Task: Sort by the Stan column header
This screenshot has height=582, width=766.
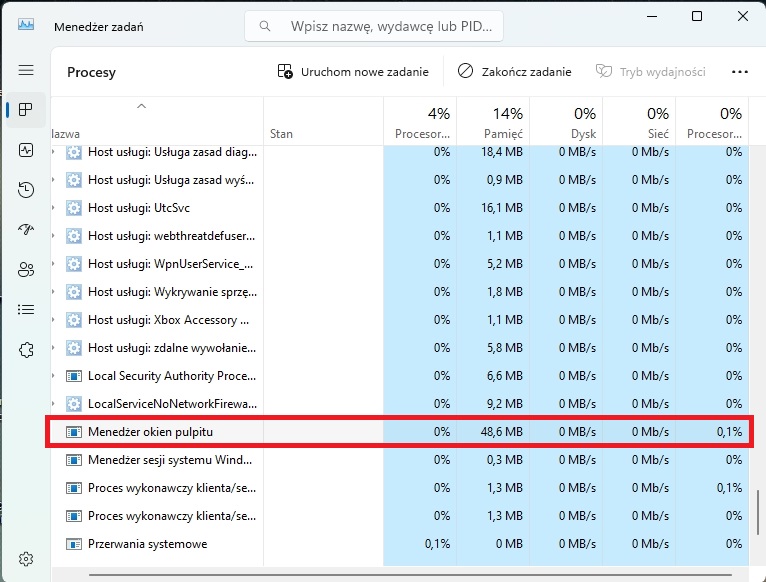Action: point(323,121)
